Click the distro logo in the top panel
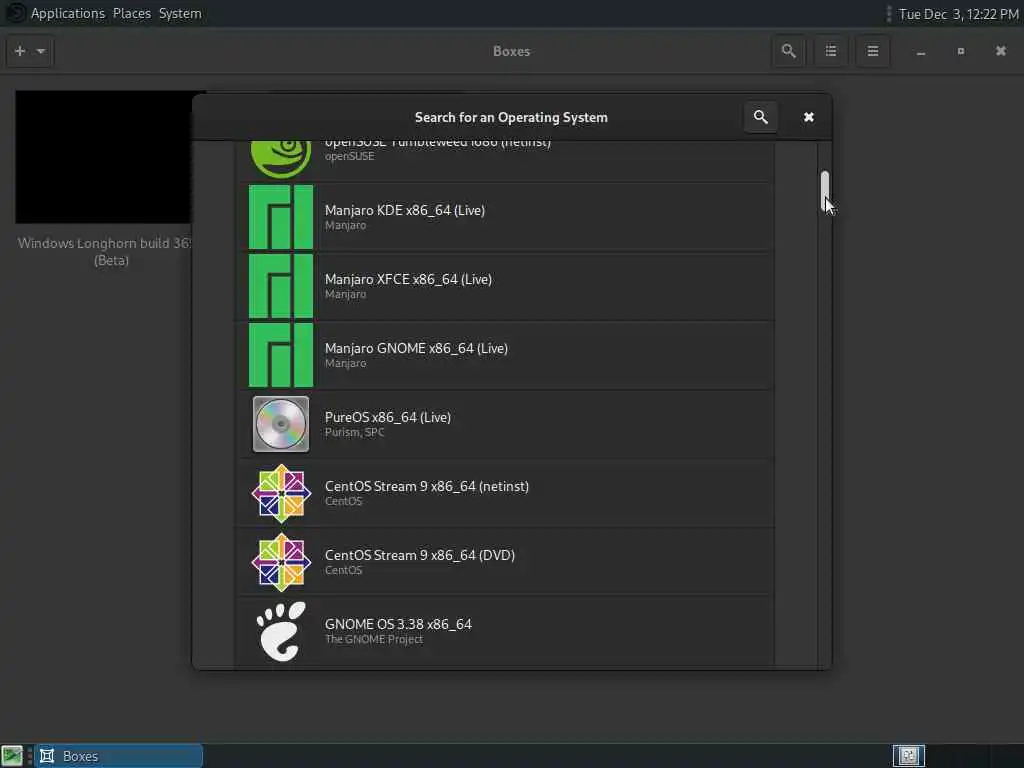 pyautogui.click(x=16, y=13)
